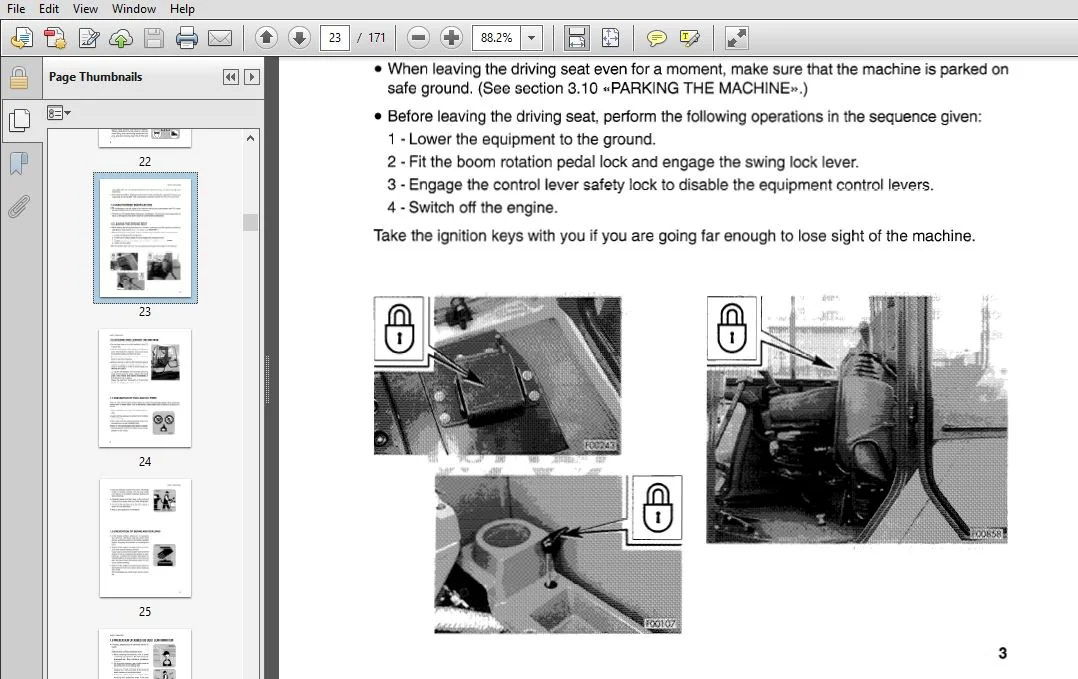Open the Help menu
Viewport: 1078px width, 679px height.
point(182,9)
